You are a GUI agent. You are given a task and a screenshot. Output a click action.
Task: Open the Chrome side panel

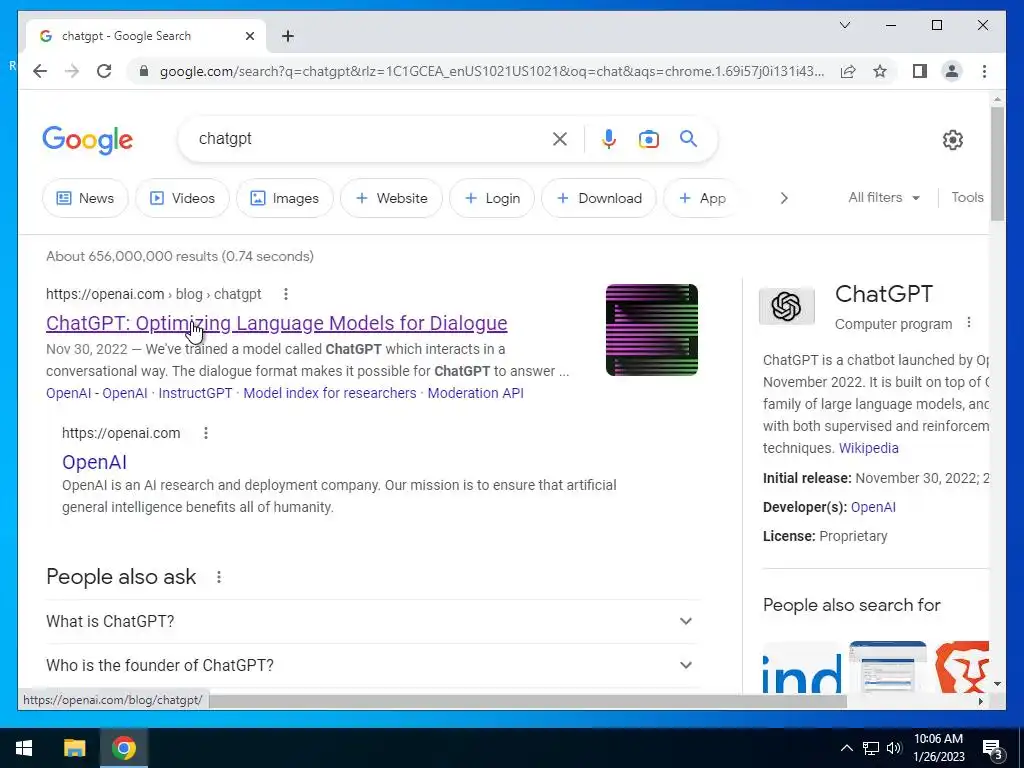pos(920,71)
